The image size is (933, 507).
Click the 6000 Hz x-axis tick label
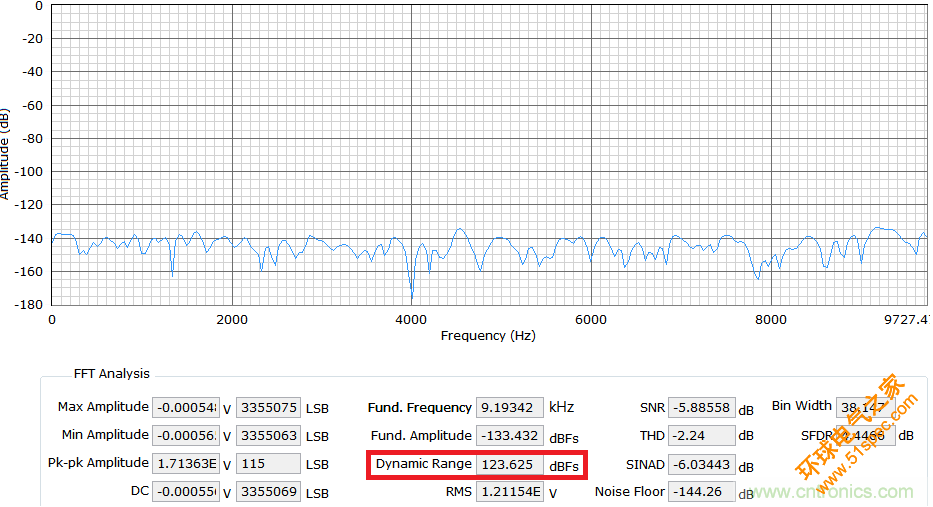(x=591, y=320)
